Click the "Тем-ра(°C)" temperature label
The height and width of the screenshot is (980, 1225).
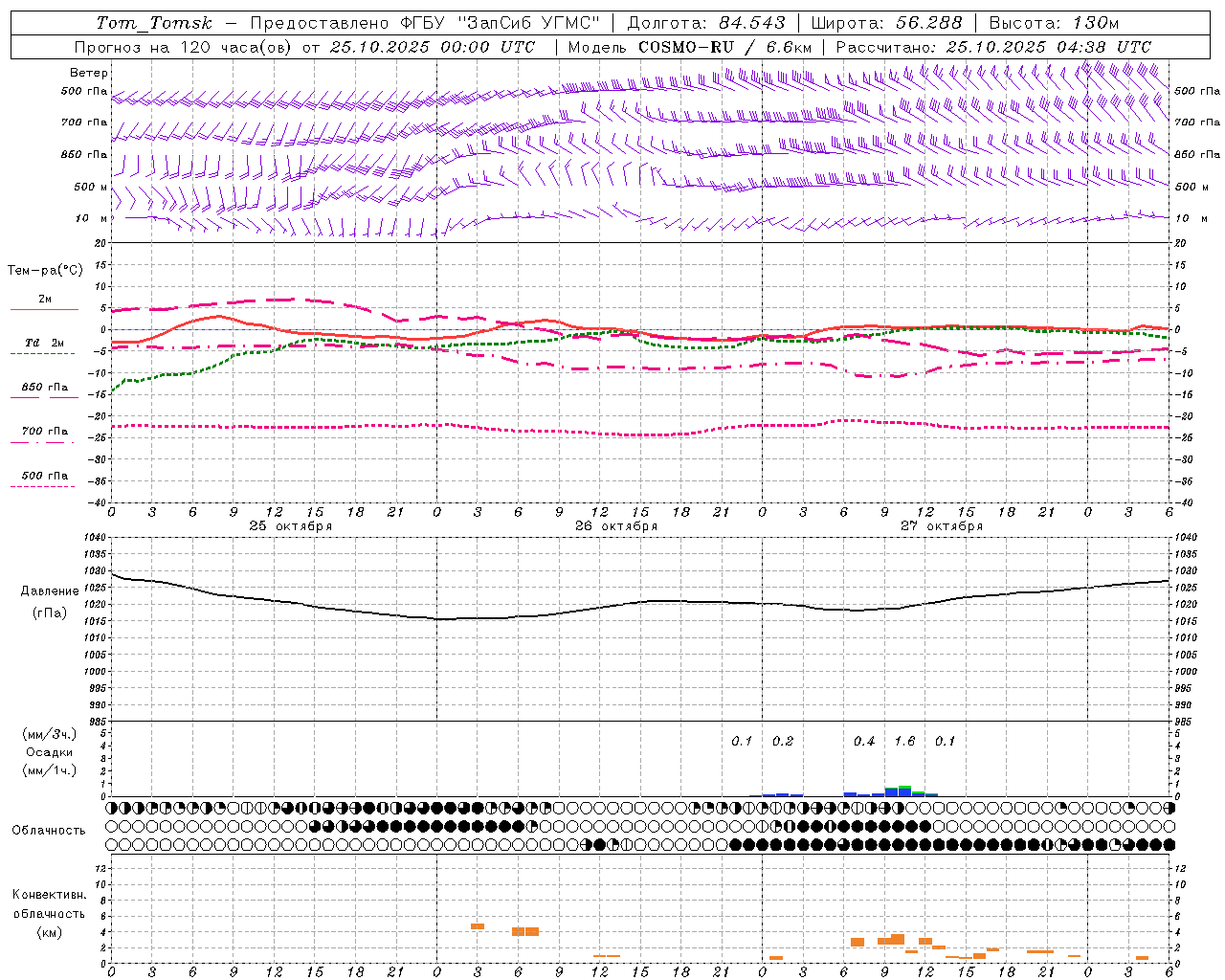point(45,270)
